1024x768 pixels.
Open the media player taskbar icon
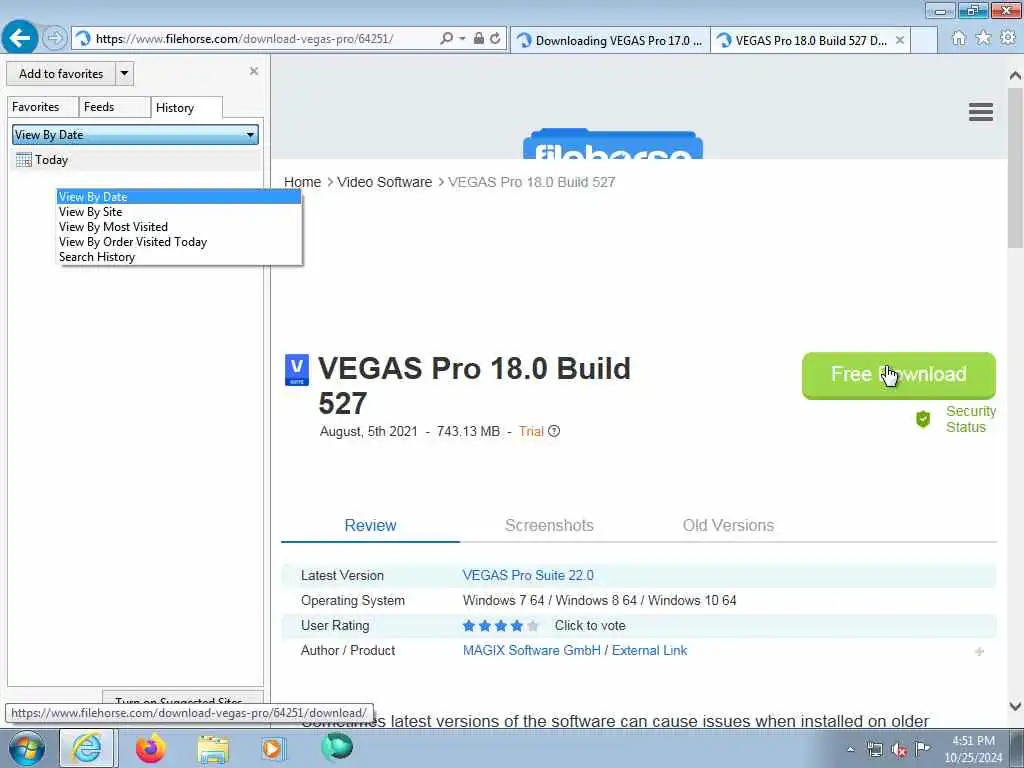click(x=273, y=748)
